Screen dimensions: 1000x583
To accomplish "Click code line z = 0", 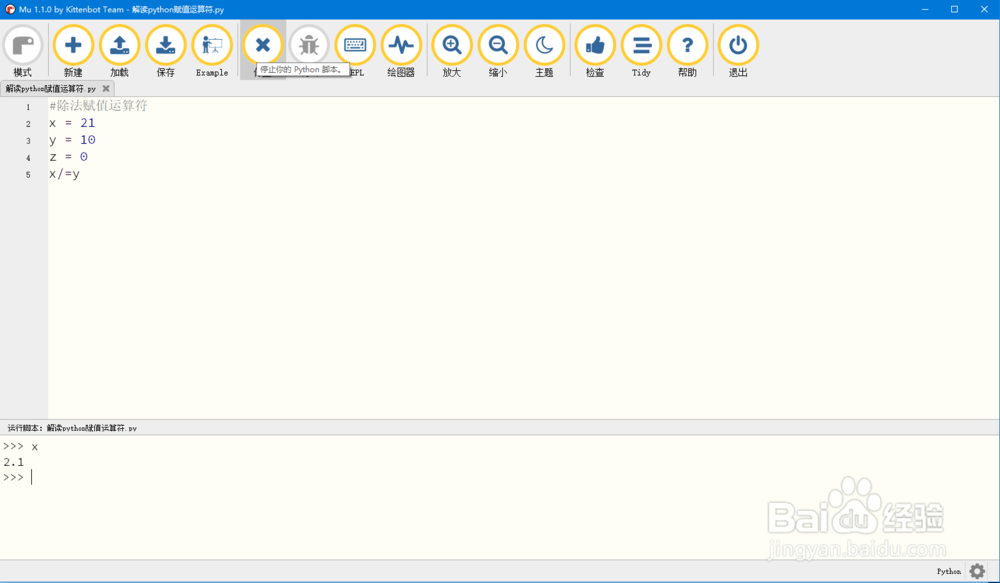I will coord(68,157).
